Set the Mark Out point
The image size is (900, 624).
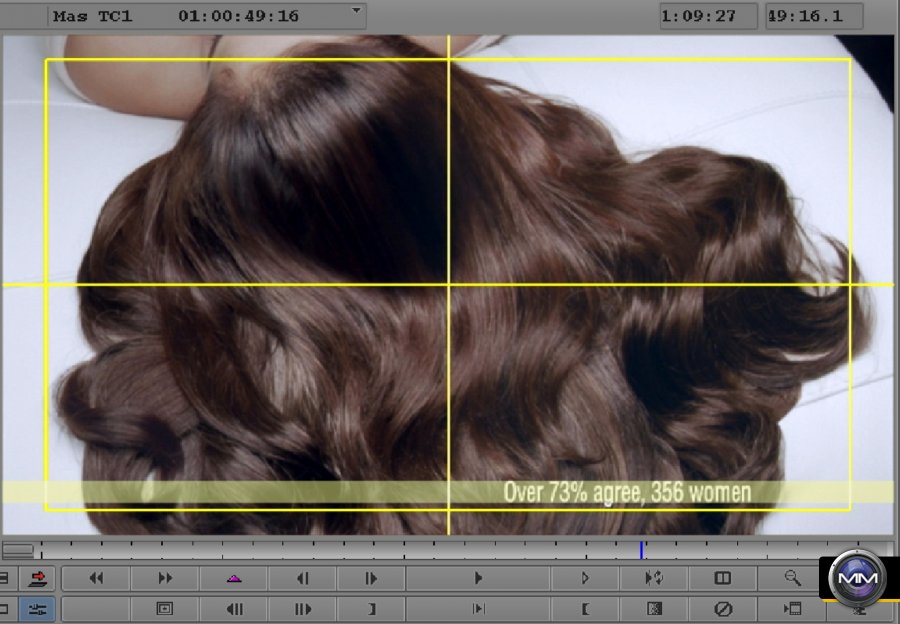371,609
